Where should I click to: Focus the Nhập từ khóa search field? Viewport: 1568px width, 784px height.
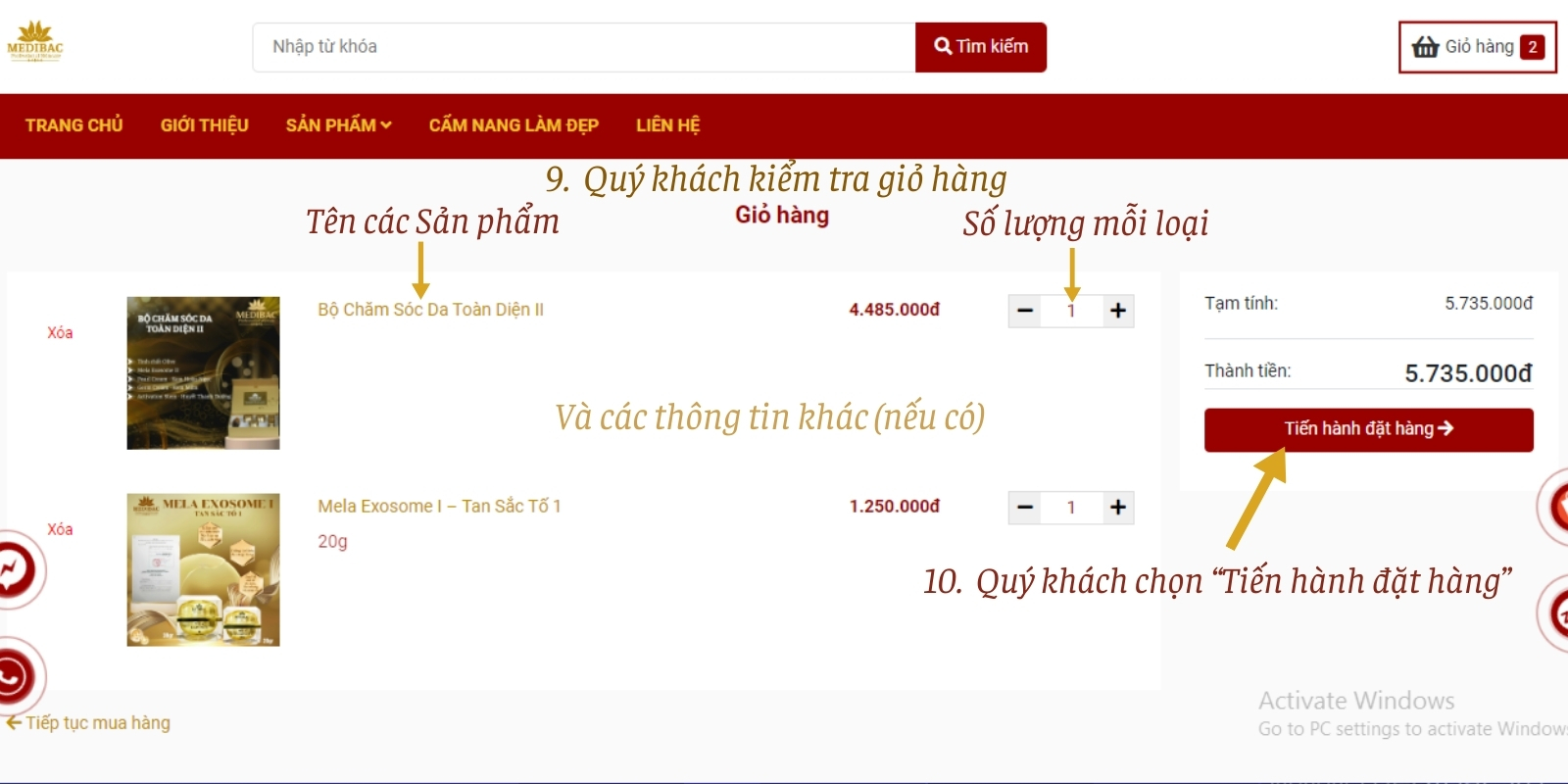(584, 47)
